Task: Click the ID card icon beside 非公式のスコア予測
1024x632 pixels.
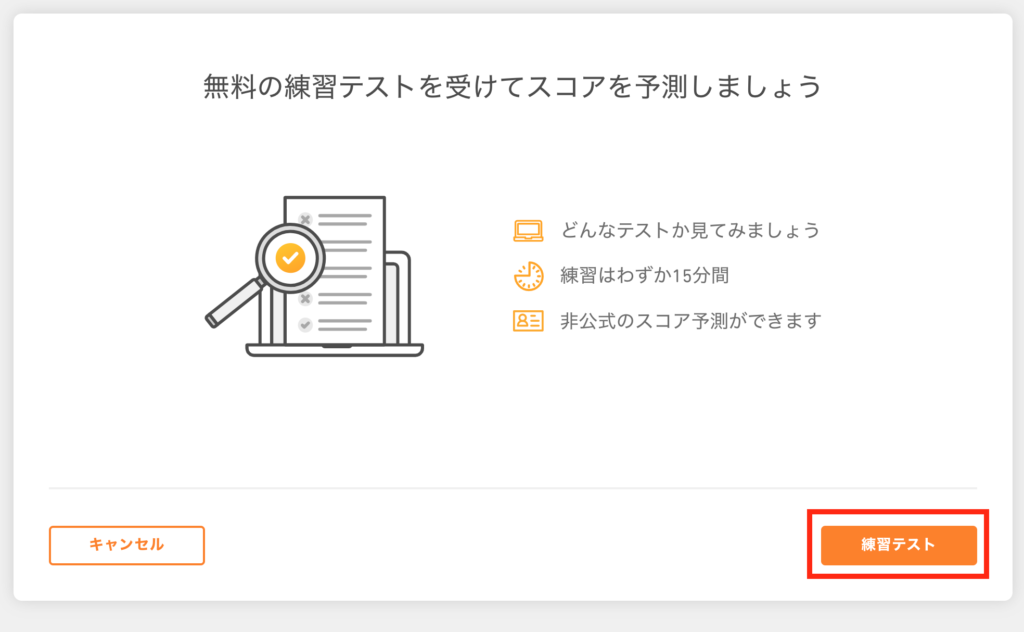Action: (528, 321)
